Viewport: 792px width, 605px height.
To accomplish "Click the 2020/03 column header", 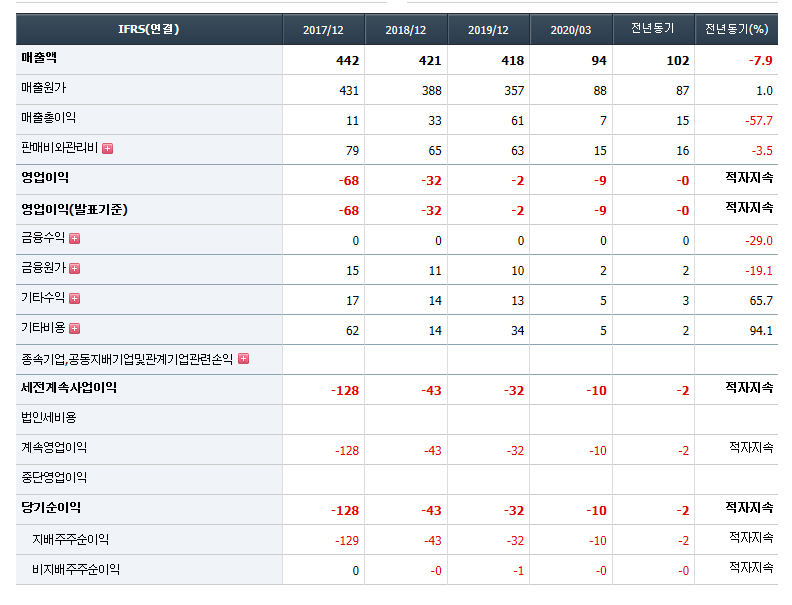I will tap(571, 30).
